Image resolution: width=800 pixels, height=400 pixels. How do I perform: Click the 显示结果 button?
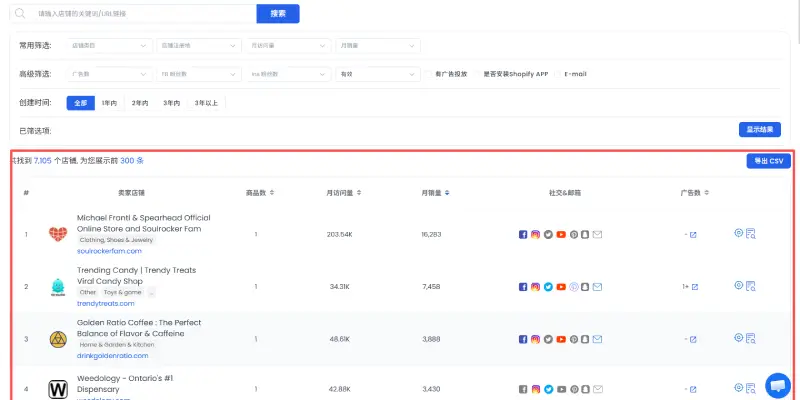click(760, 130)
